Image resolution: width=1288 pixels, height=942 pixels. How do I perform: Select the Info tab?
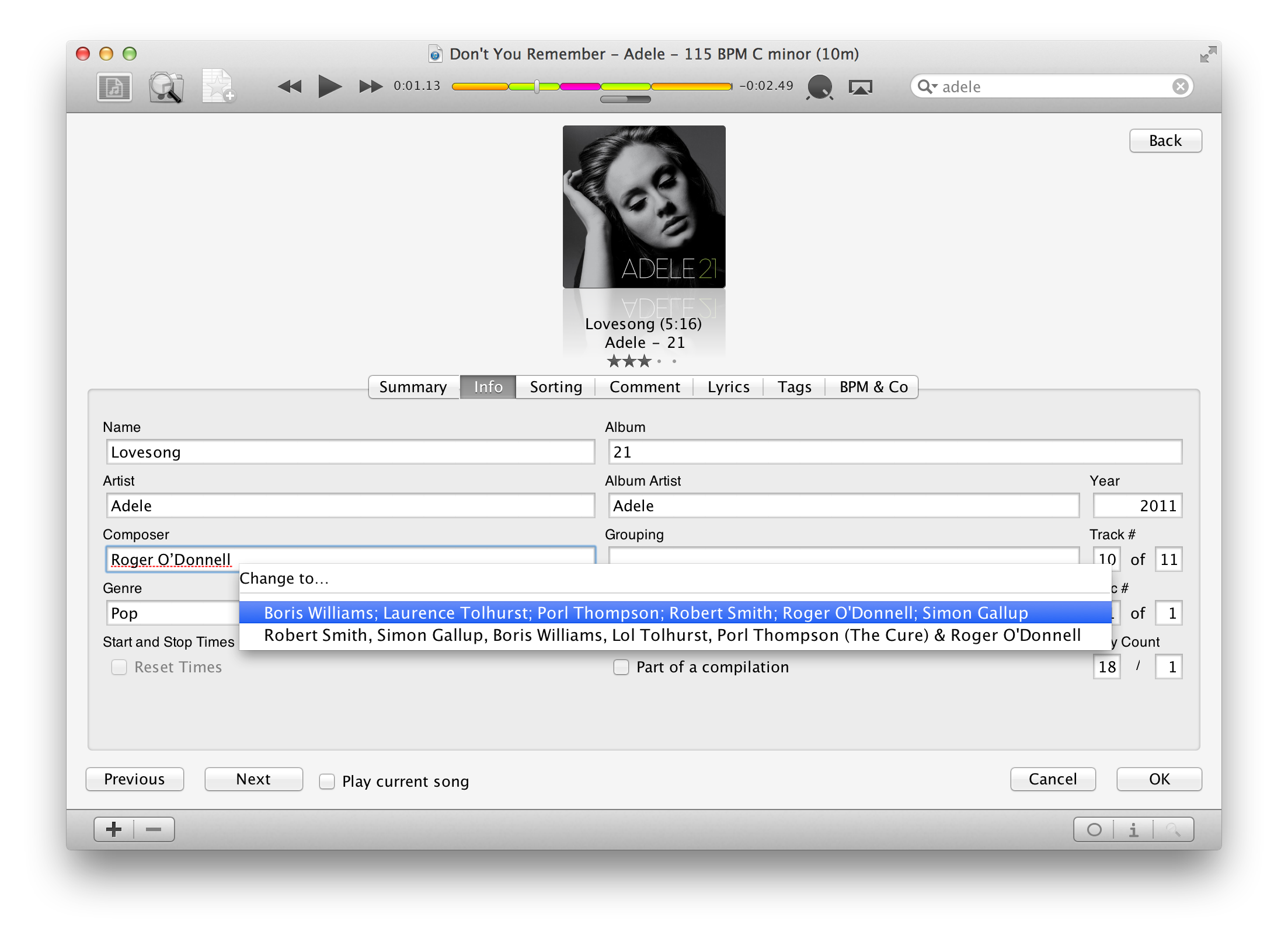click(x=488, y=387)
